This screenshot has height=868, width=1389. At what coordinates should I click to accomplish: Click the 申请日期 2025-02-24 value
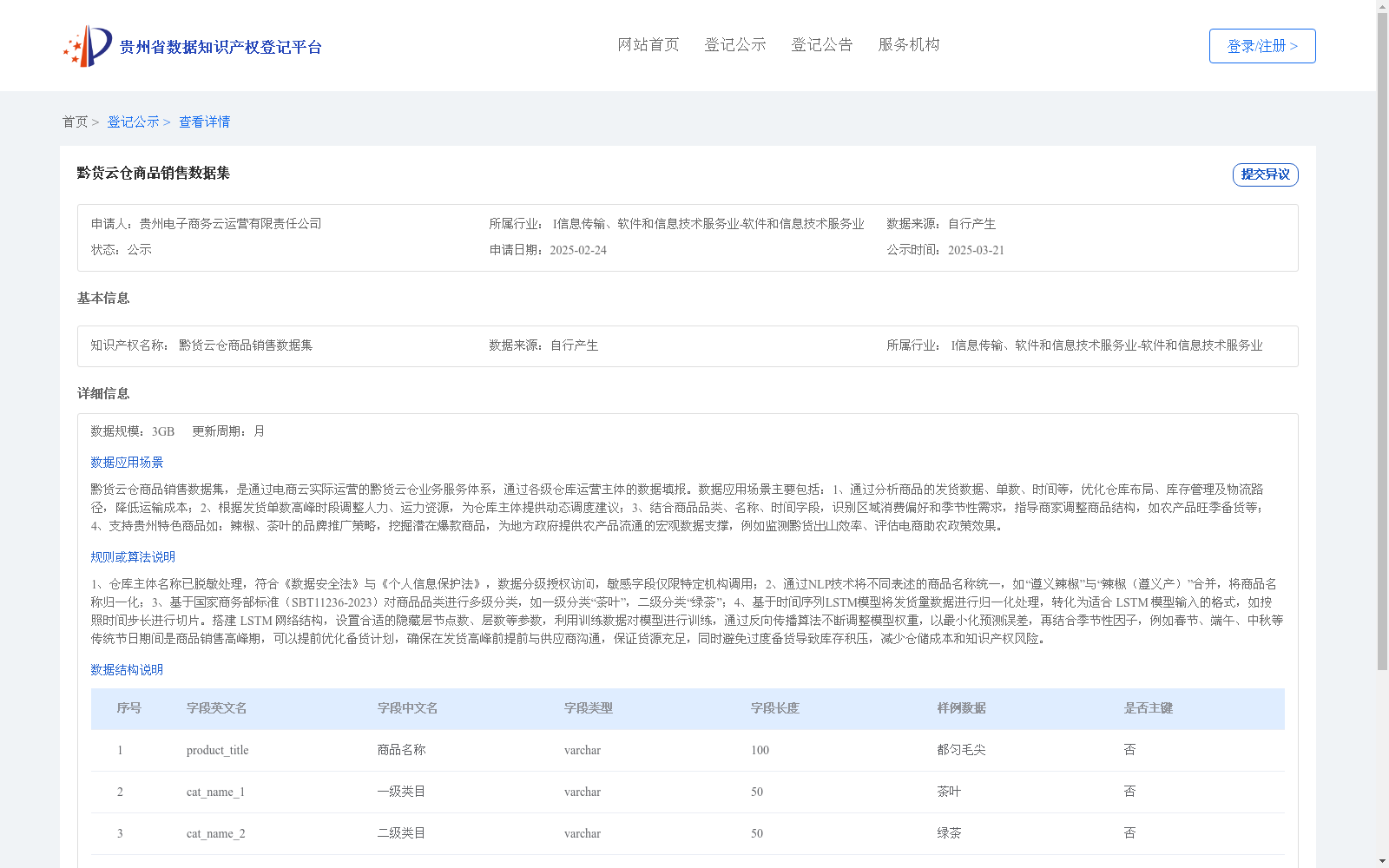(x=578, y=250)
